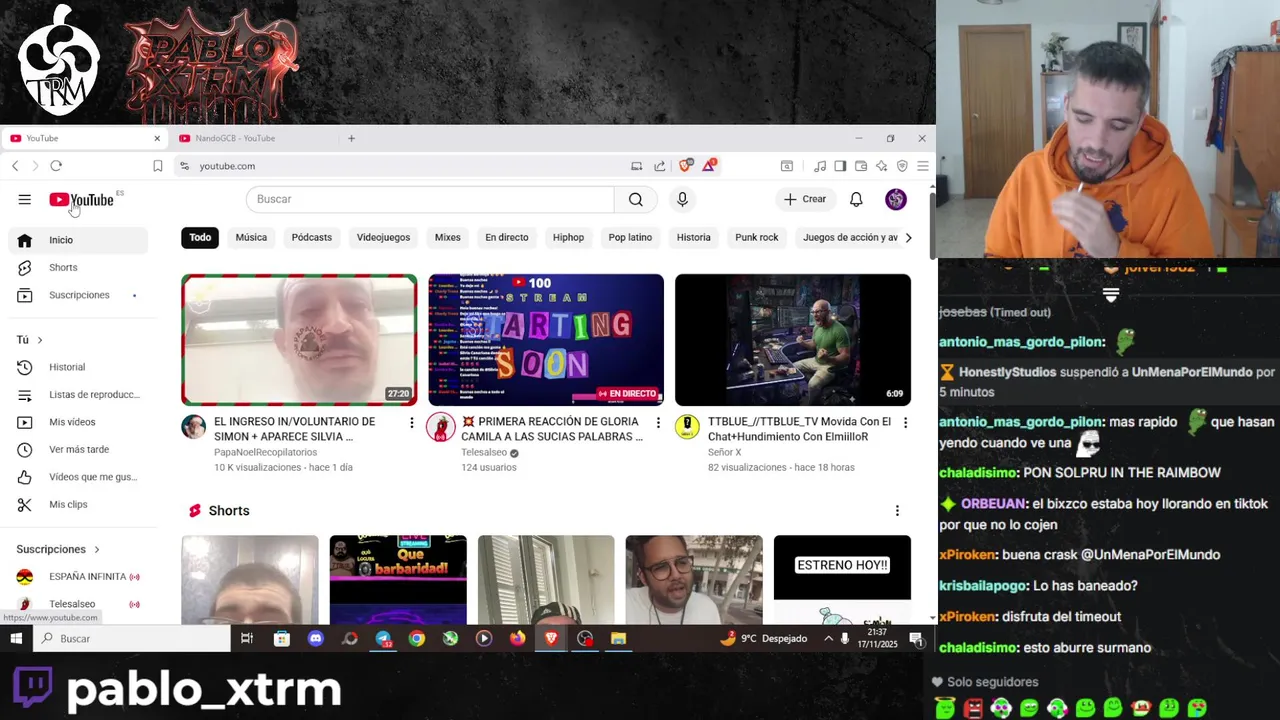
Task: Select the Hiphop filter chip
Action: pyautogui.click(x=568, y=237)
